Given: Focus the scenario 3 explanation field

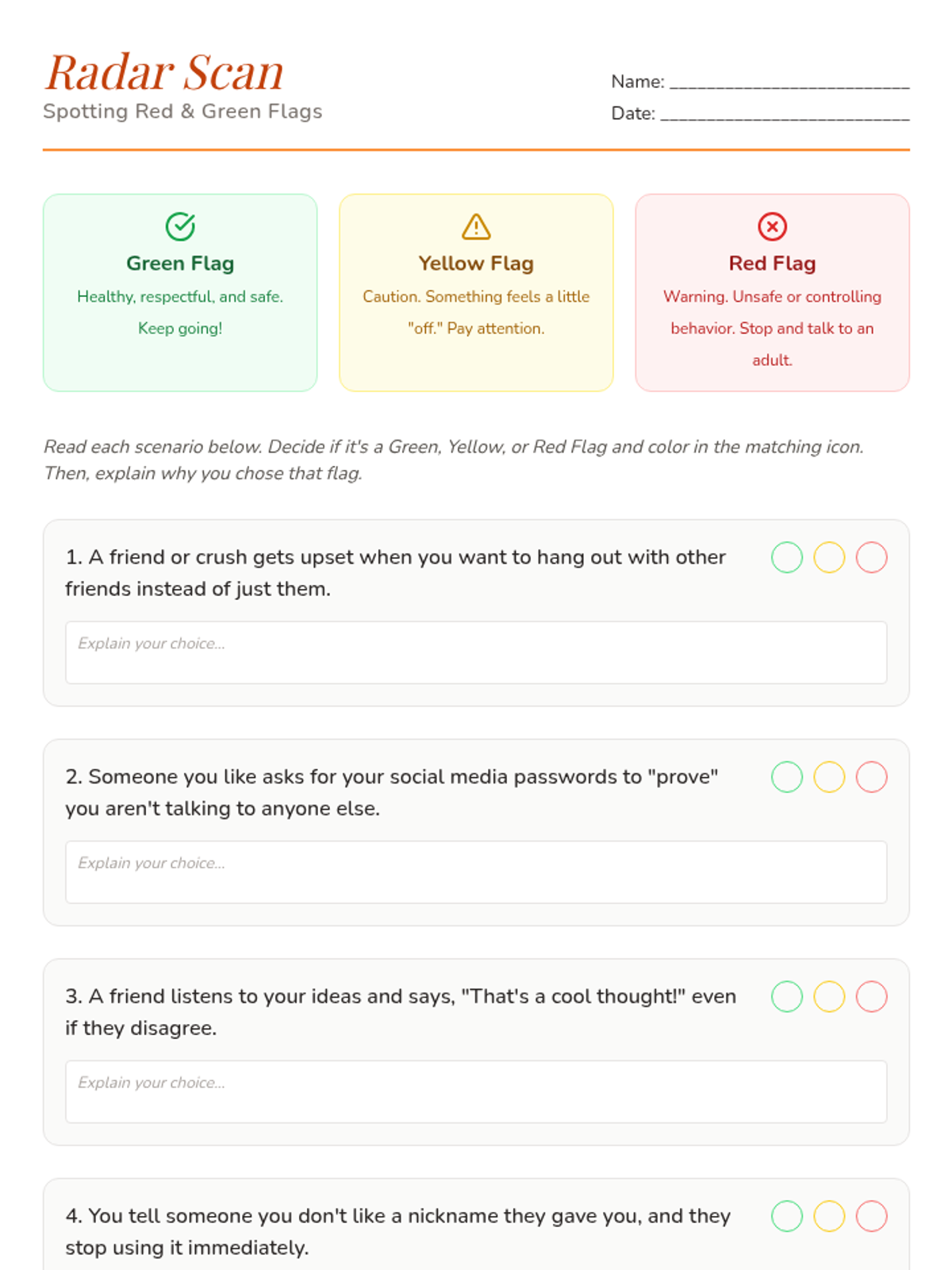Looking at the screenshot, I should click(x=476, y=1091).
